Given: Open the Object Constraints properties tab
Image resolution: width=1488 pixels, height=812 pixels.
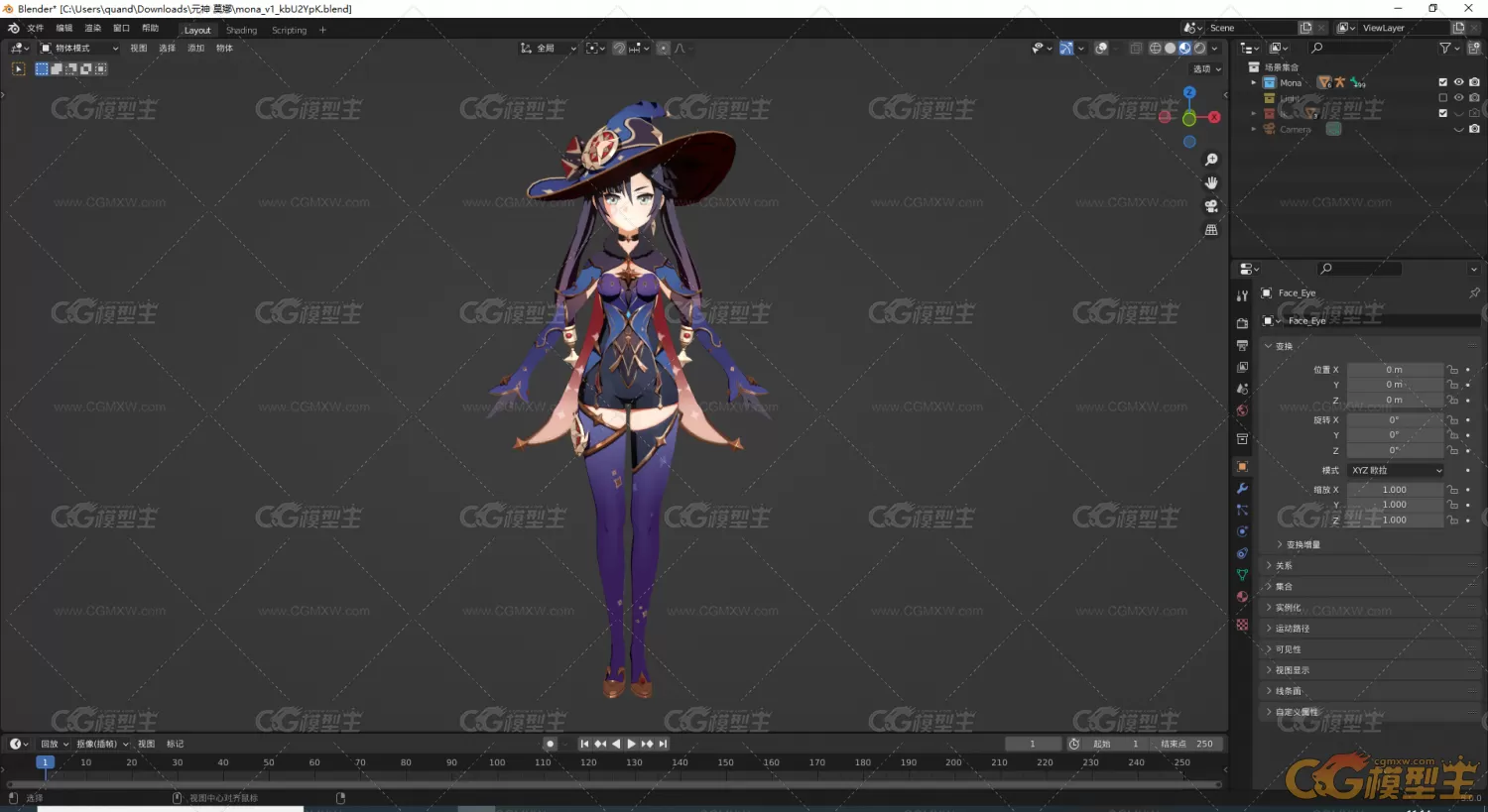Looking at the screenshot, I should click(1242, 553).
